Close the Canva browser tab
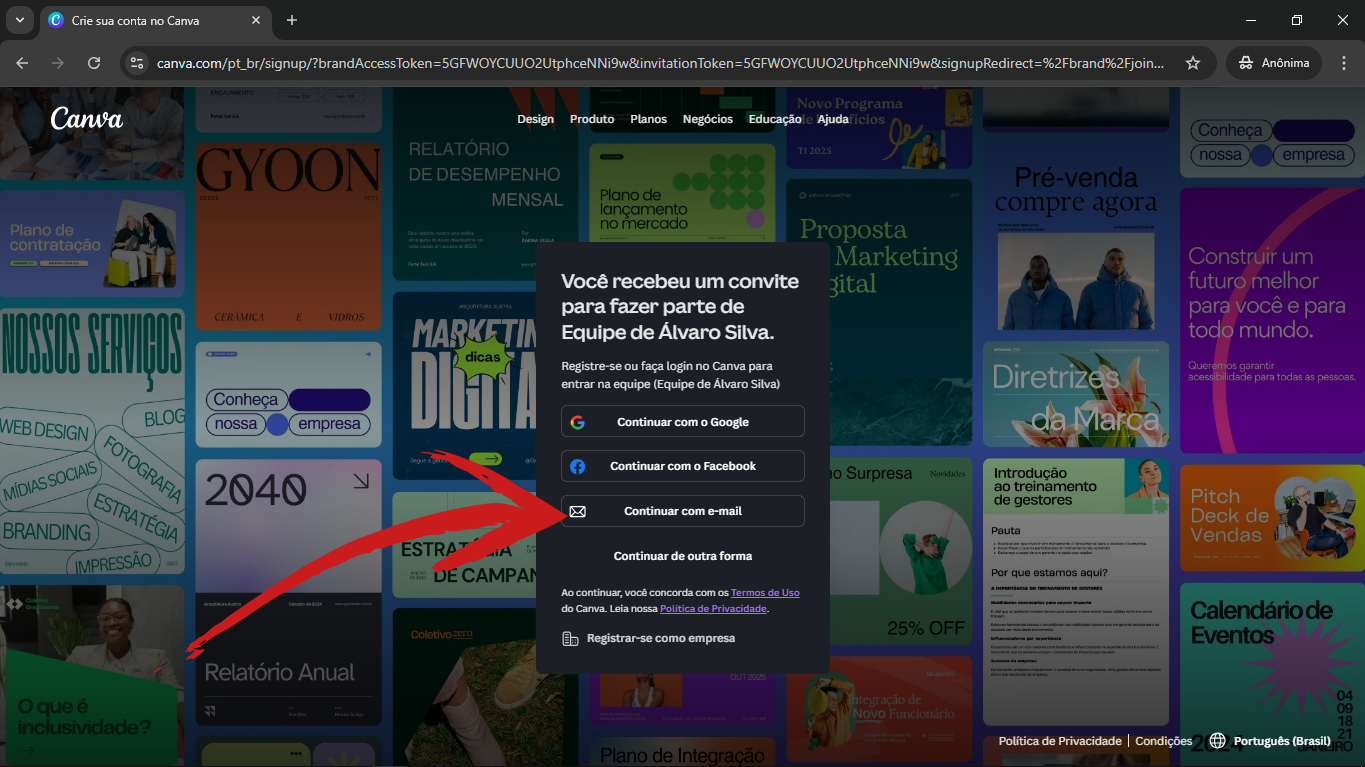 (256, 20)
